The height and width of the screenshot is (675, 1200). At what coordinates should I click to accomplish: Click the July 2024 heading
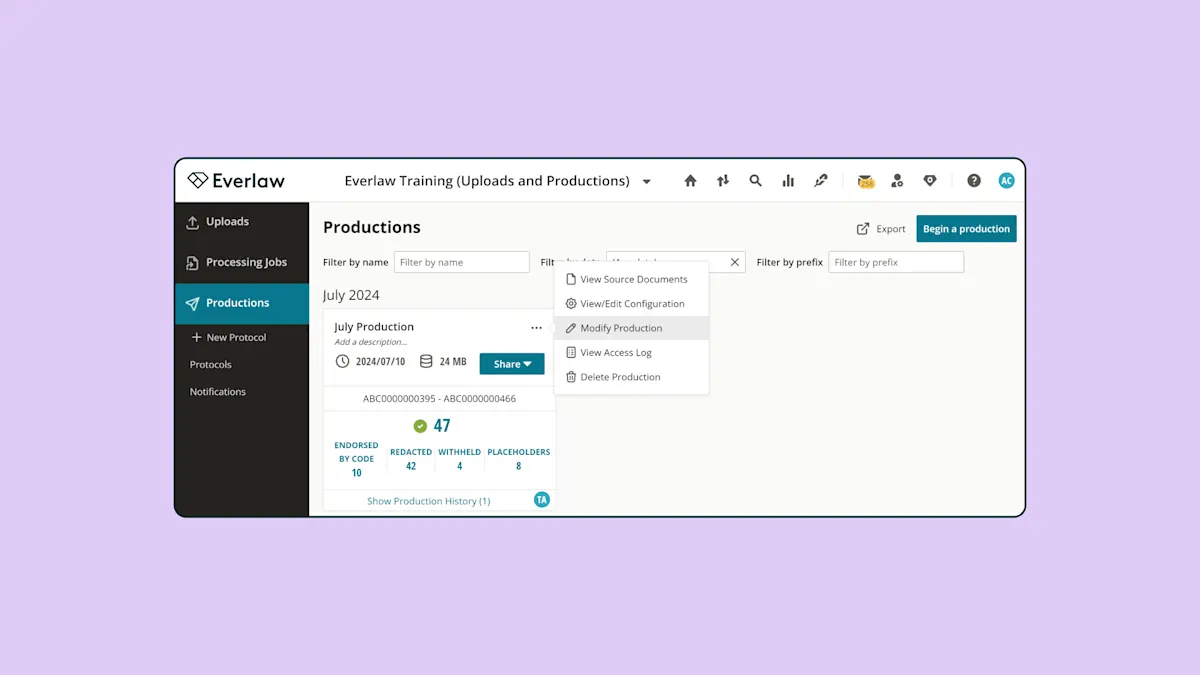click(x=351, y=295)
